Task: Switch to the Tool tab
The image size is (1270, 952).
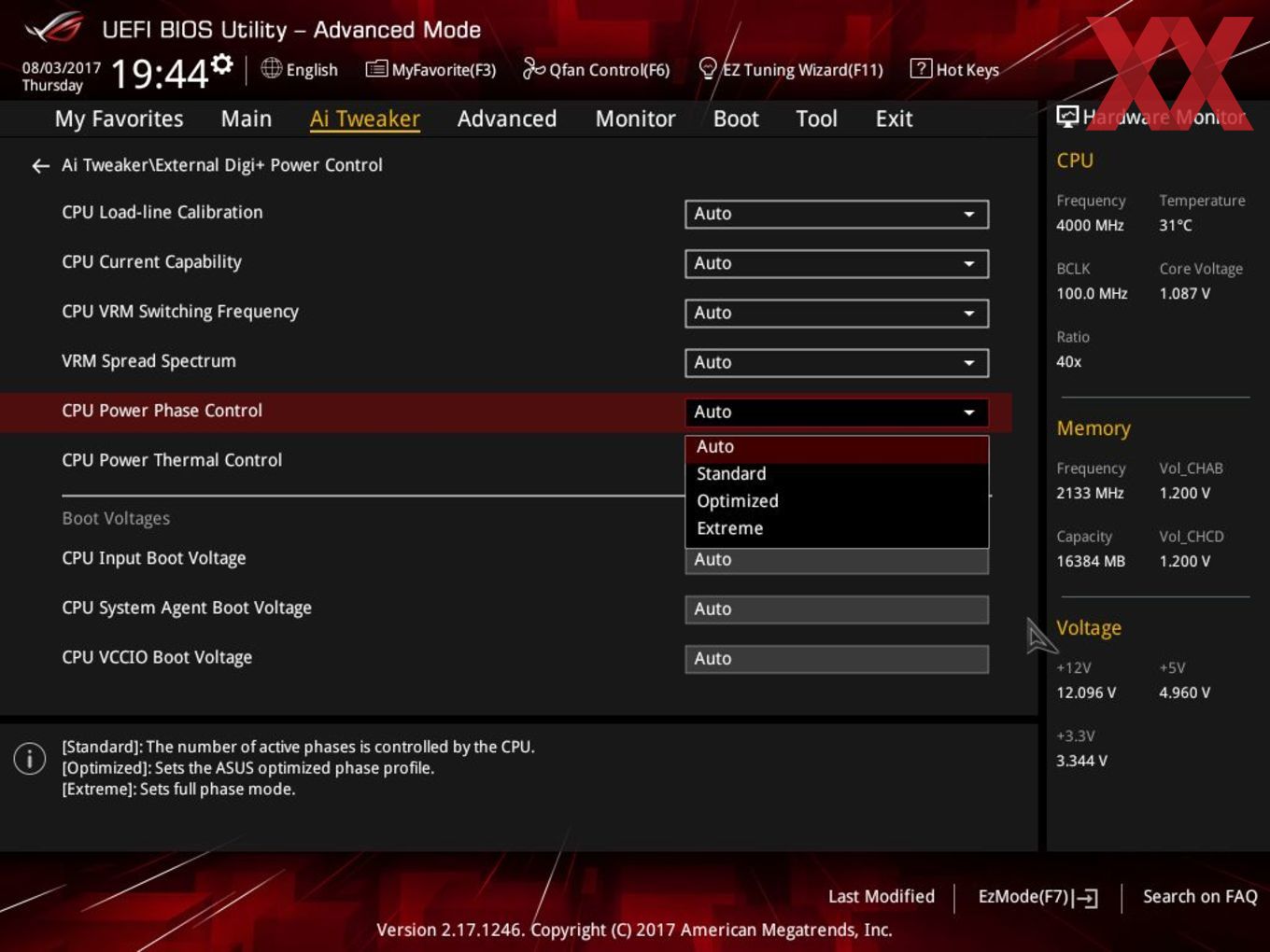Action: coord(816,119)
